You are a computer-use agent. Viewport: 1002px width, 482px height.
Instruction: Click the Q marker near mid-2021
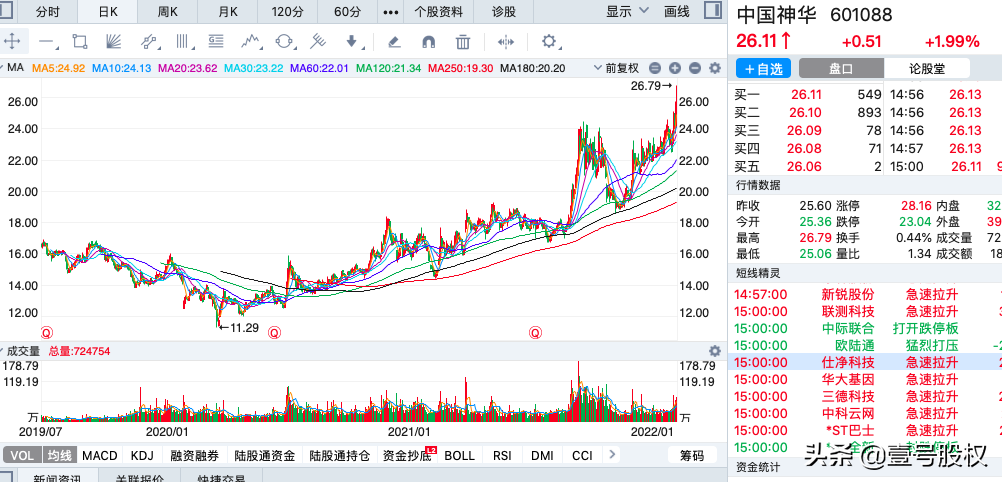535,332
